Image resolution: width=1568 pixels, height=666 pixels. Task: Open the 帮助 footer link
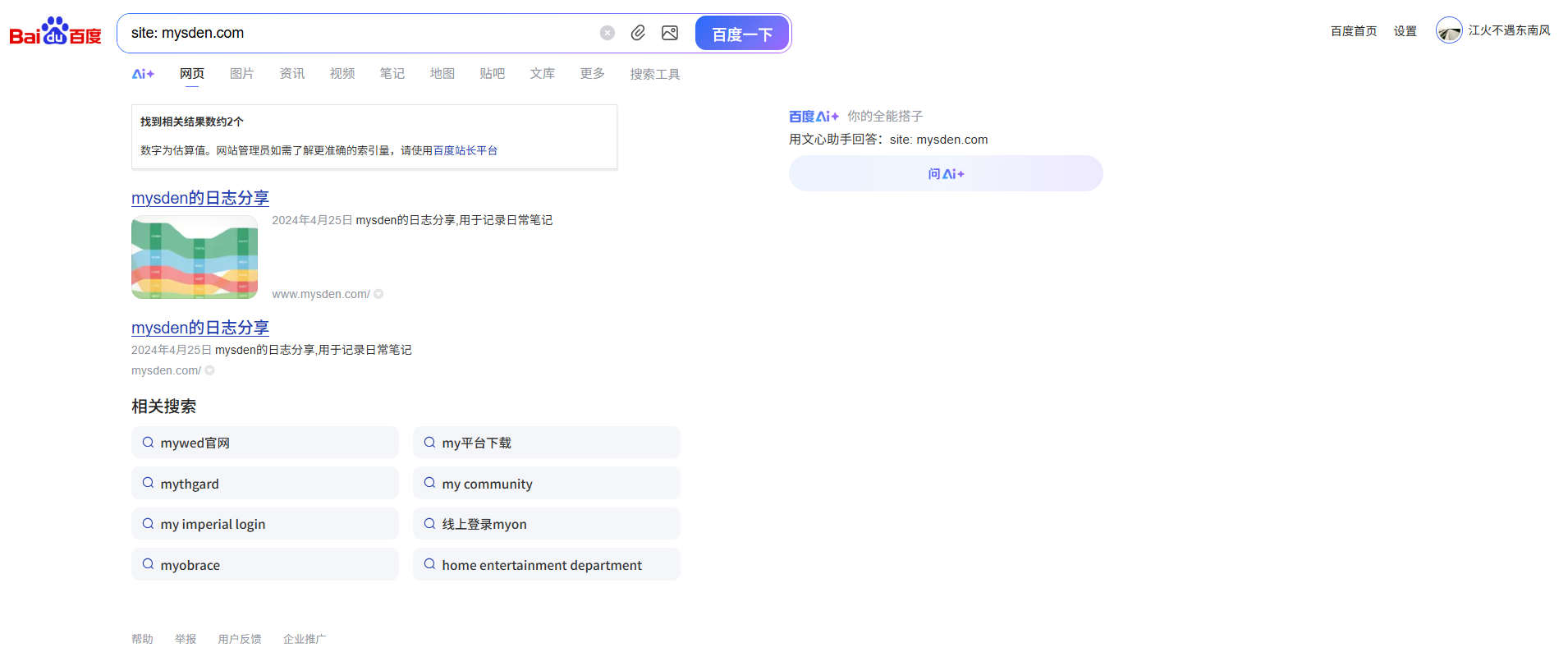point(142,639)
